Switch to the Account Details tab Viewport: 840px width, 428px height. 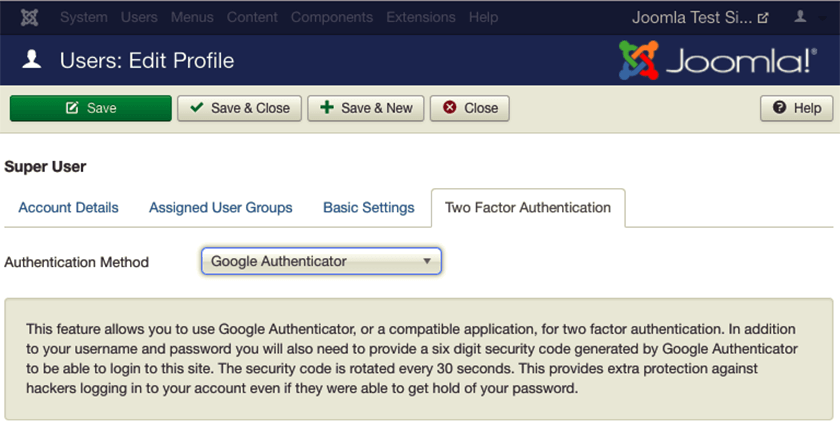(x=69, y=208)
